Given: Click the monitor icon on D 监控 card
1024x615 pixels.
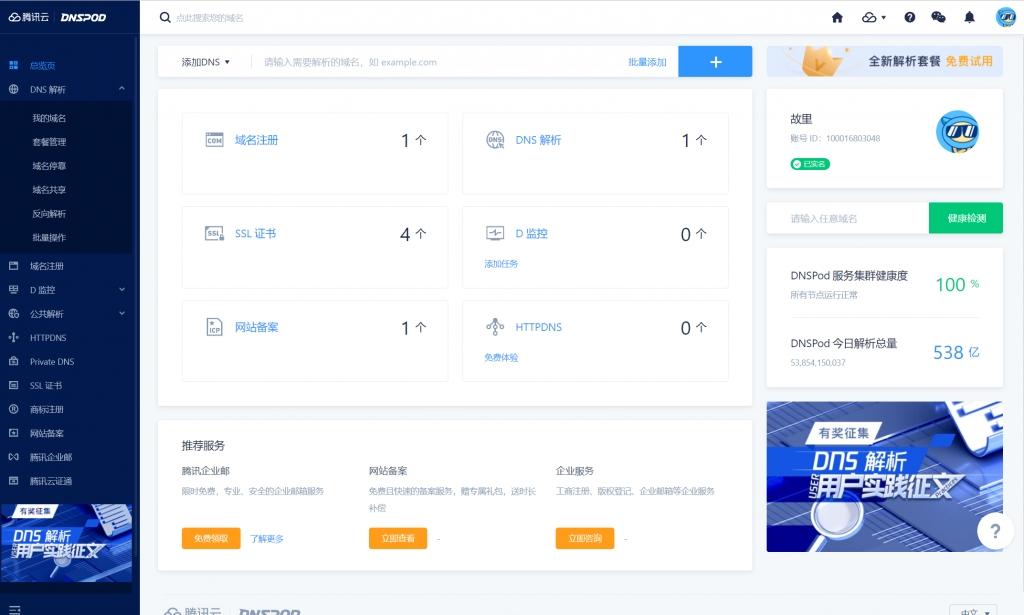Looking at the screenshot, I should (x=495, y=233).
